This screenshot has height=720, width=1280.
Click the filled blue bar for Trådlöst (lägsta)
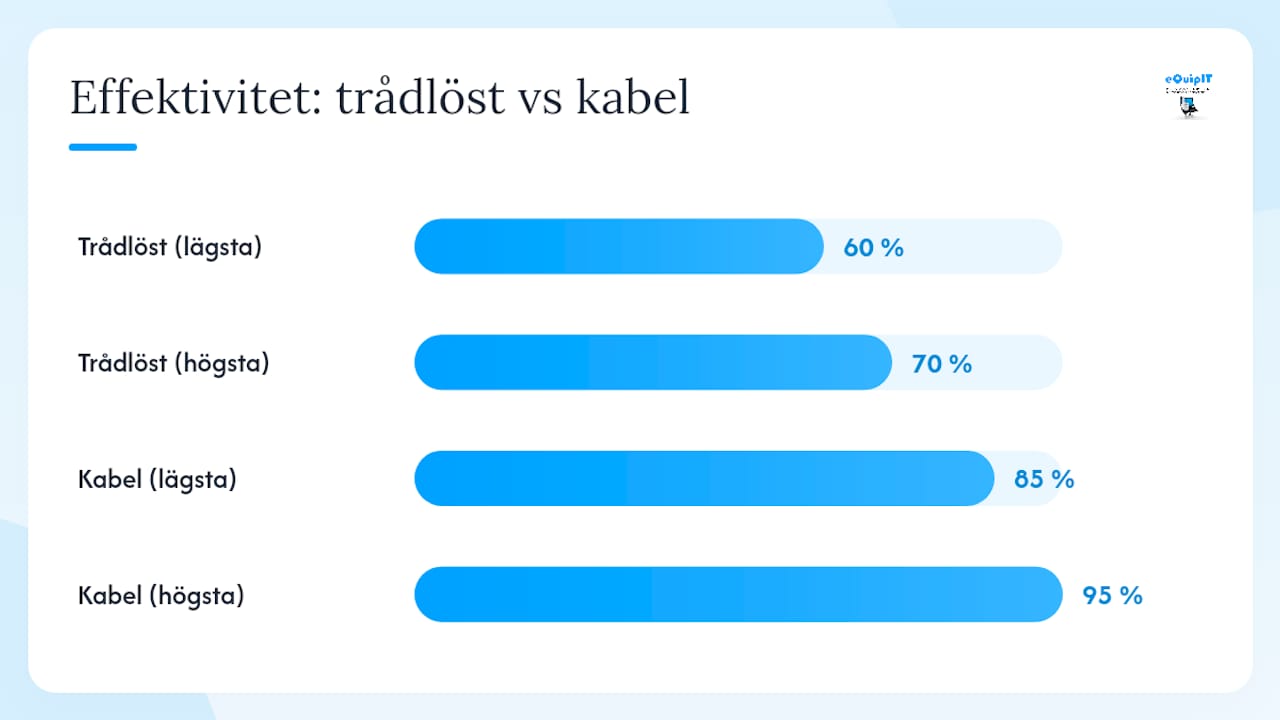619,246
